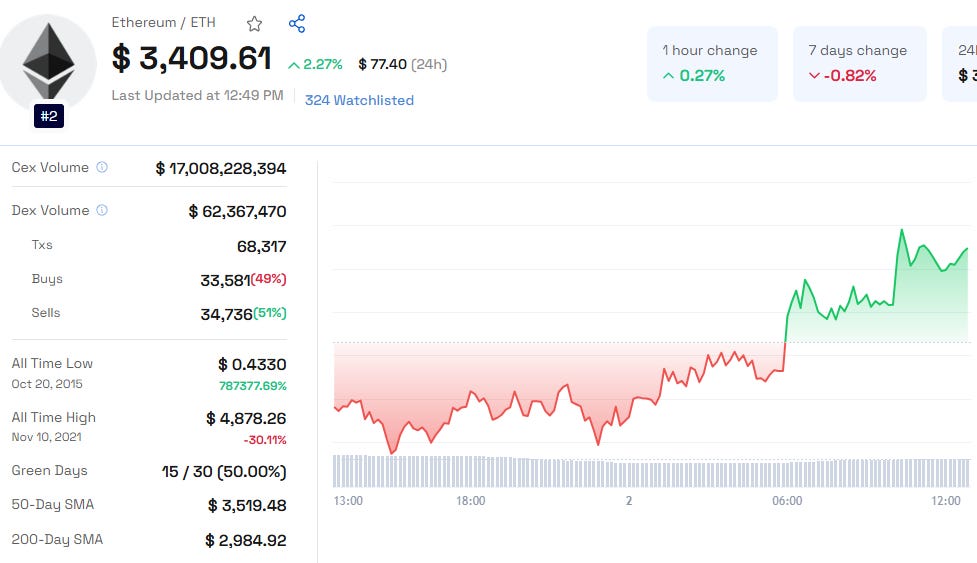Click the 06:00 chart axis label
This screenshot has height=563, width=977.
[787, 501]
